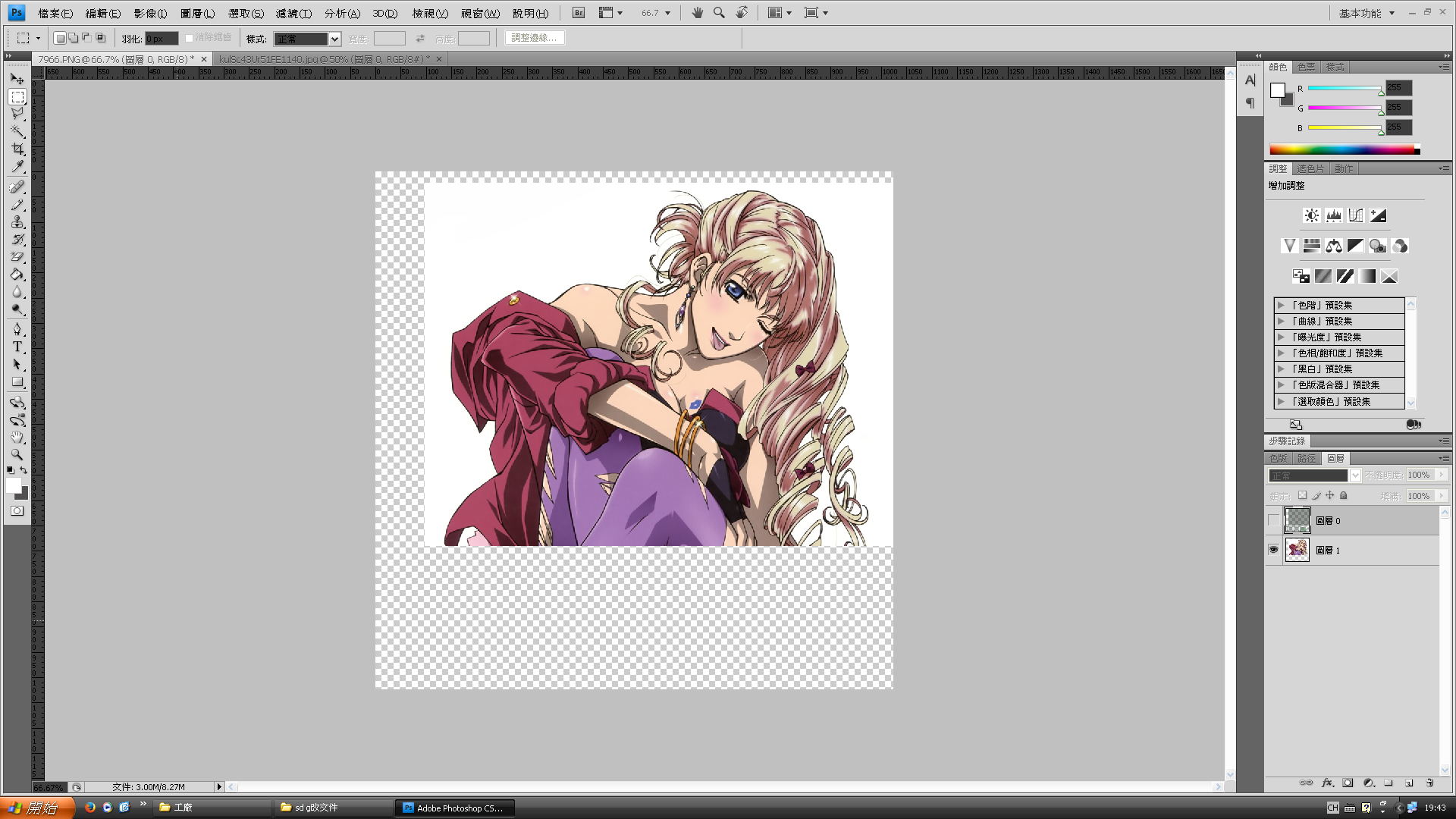Hide layer 圖層 1 with its eye icon
The width and height of the screenshot is (1456, 819).
coord(1273,550)
